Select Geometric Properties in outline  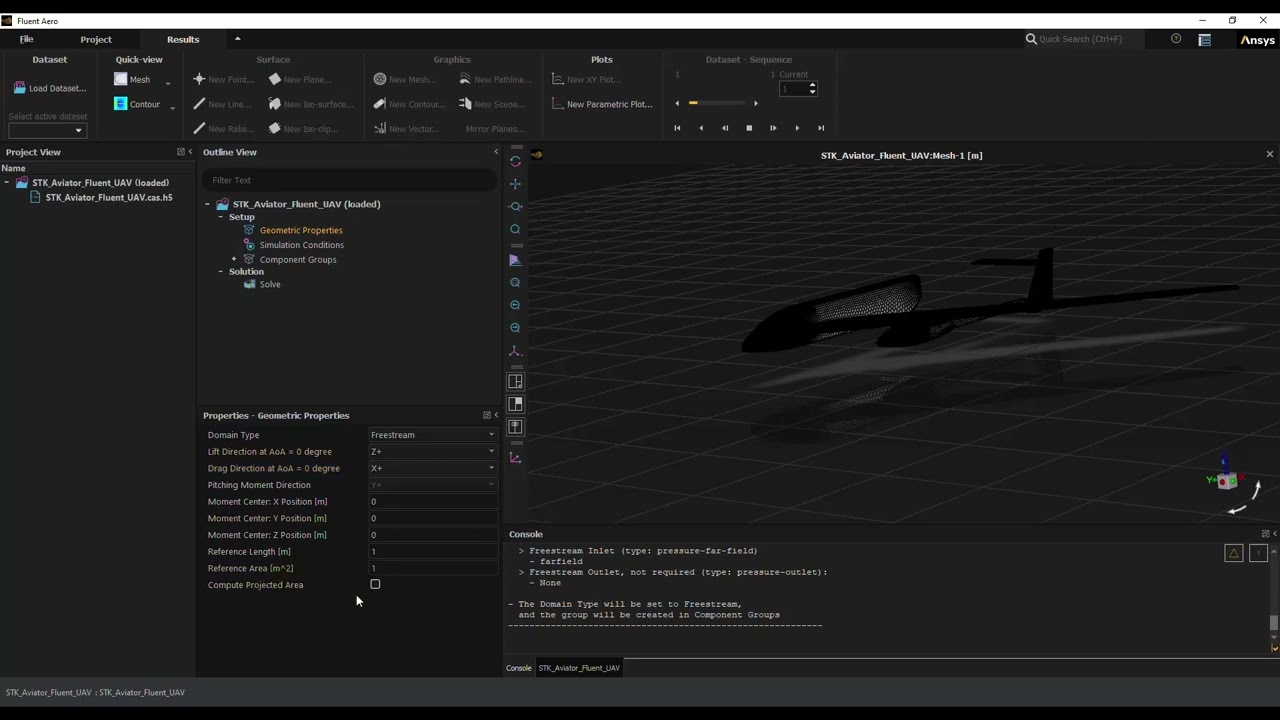click(301, 230)
